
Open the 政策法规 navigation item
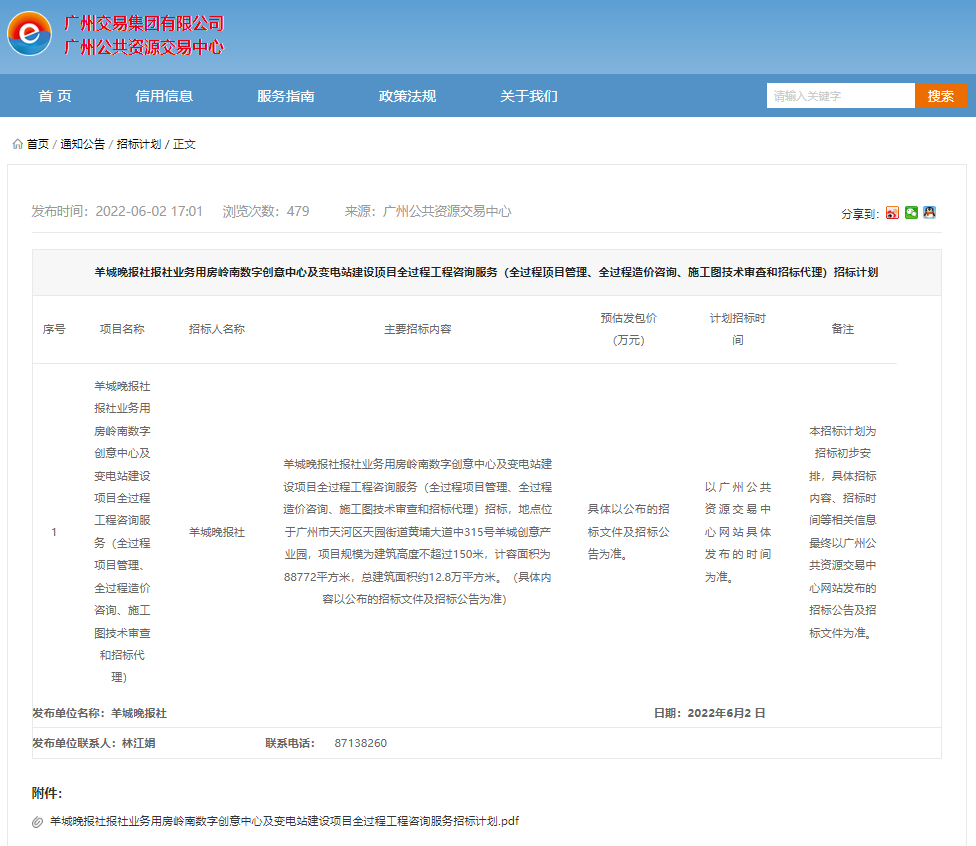coord(408,96)
